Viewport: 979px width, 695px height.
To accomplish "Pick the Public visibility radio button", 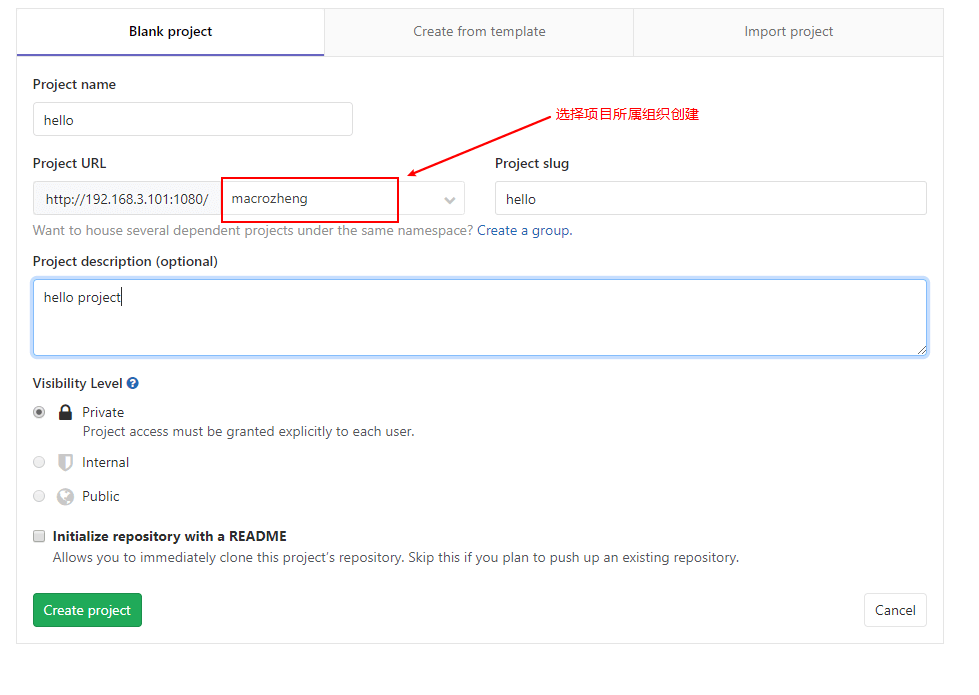I will click(x=39, y=496).
